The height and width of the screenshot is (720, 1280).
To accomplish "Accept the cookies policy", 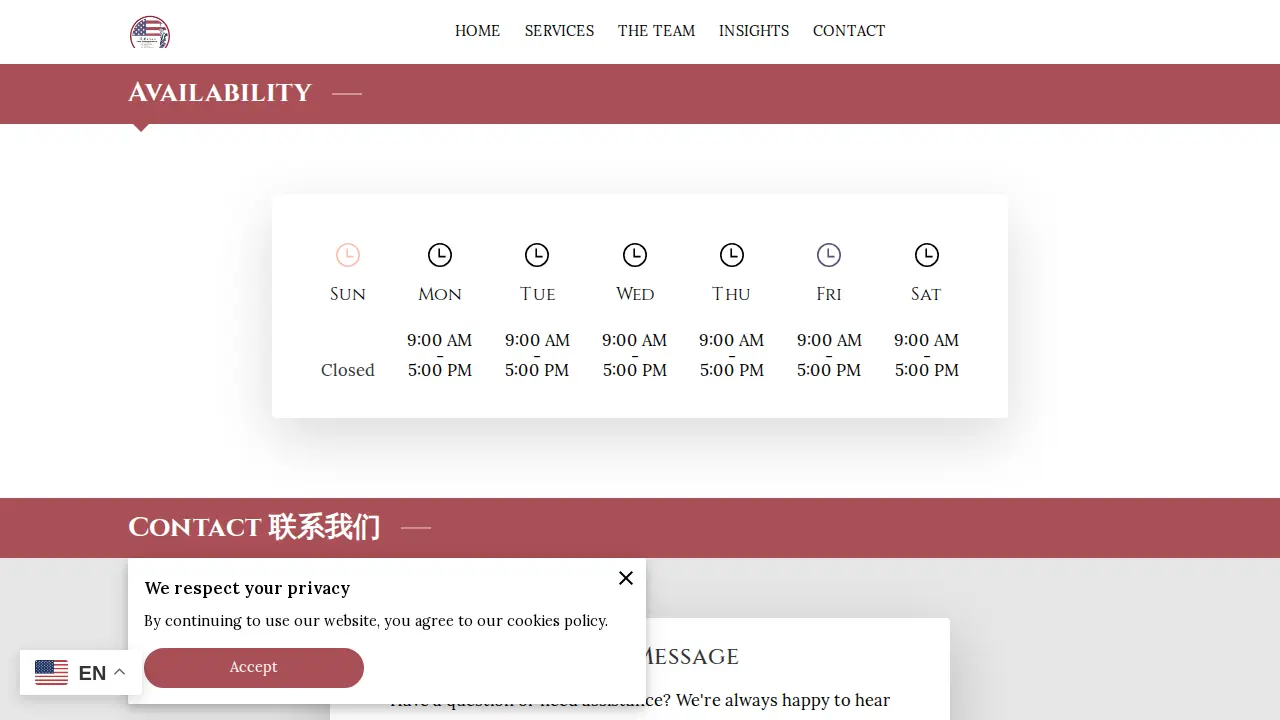I will pyautogui.click(x=254, y=668).
